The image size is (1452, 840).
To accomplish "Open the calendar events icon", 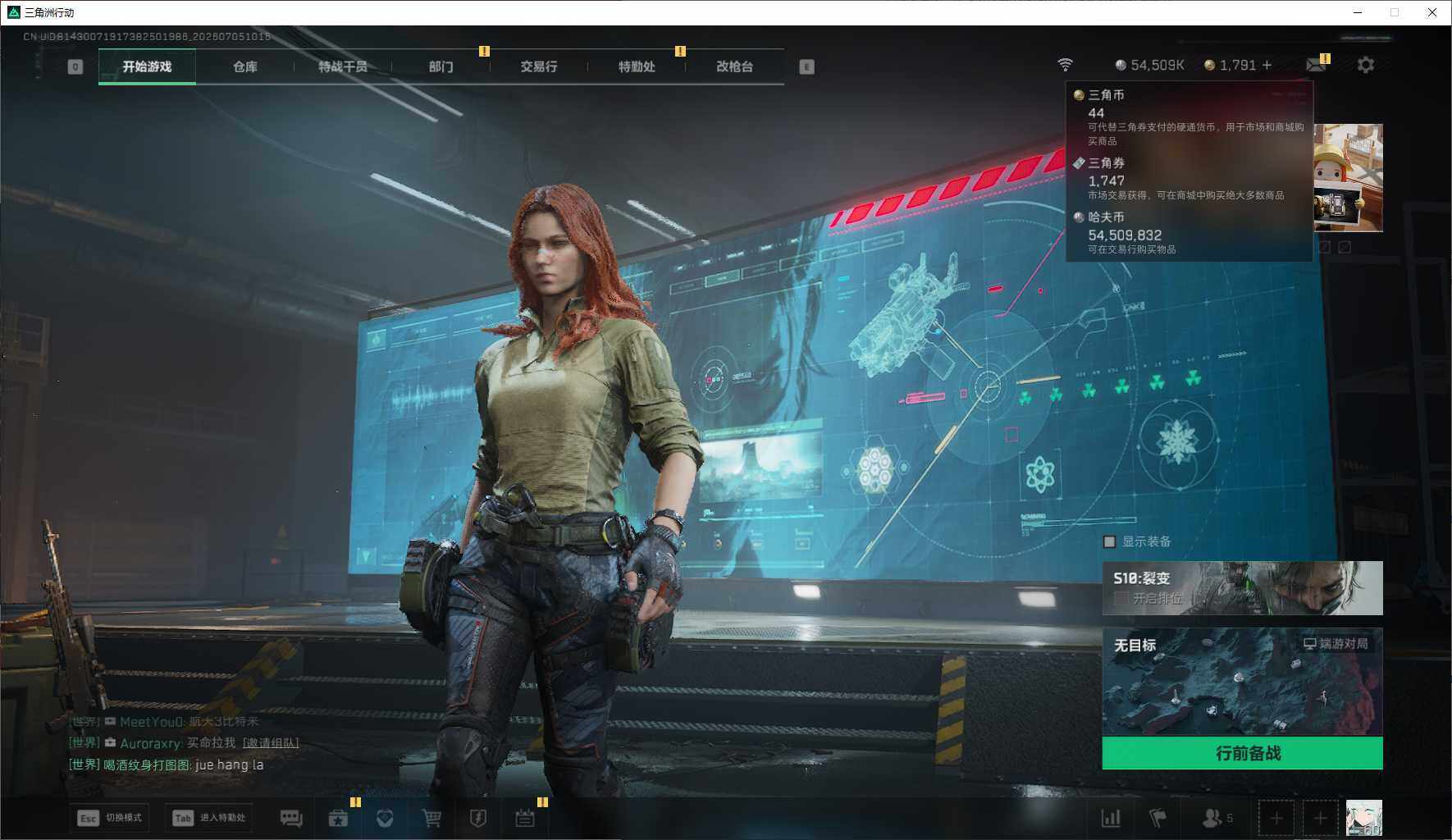I will [x=525, y=818].
